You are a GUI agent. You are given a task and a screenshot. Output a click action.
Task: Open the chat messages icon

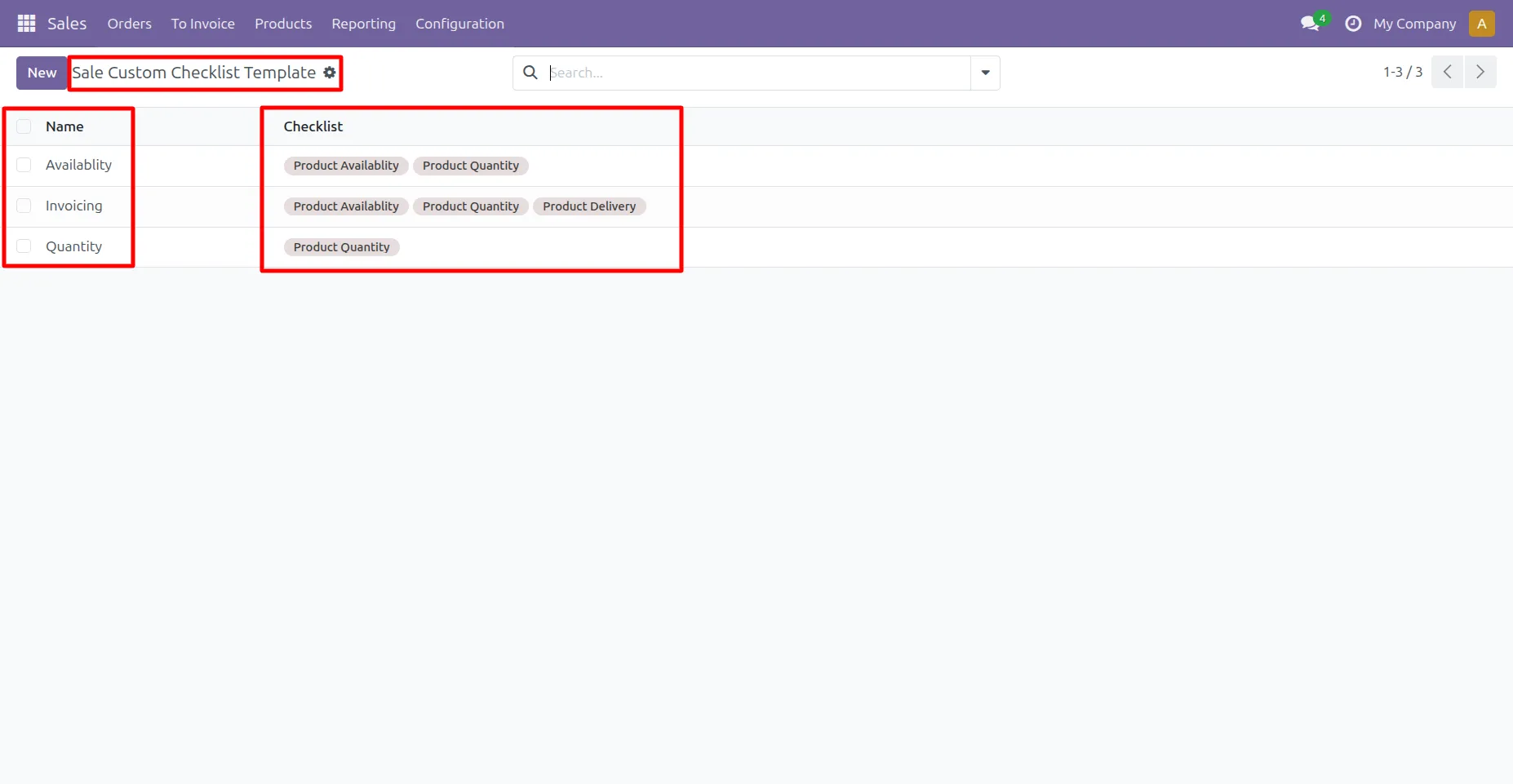(1311, 24)
